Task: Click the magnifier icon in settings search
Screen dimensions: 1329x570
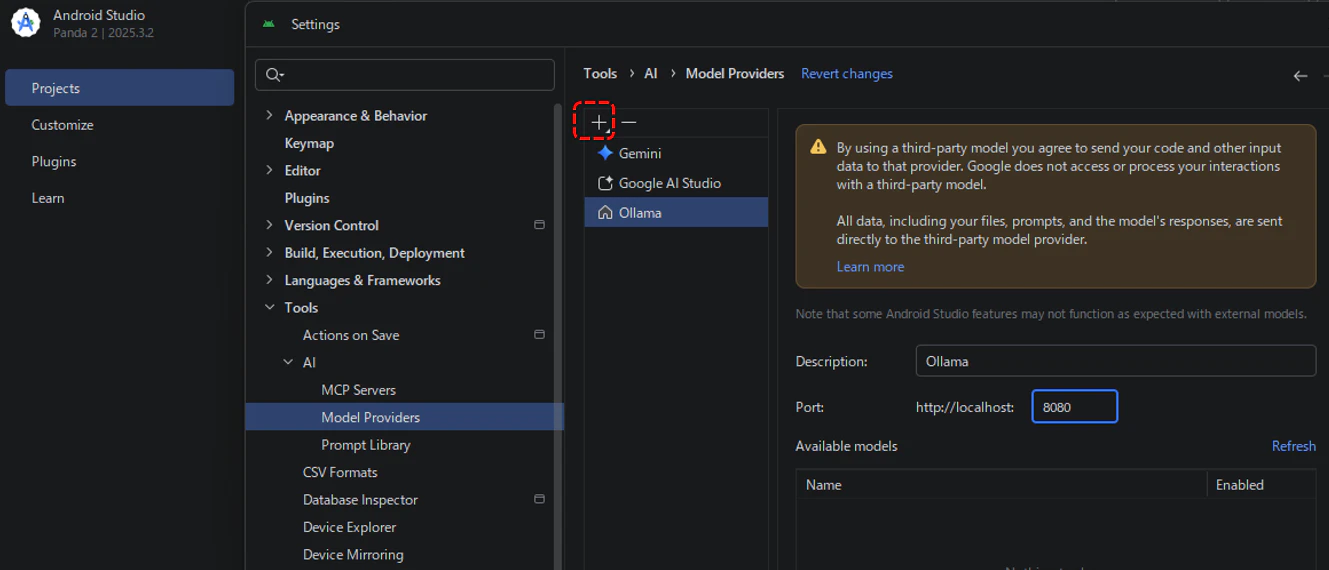Action: [x=274, y=75]
